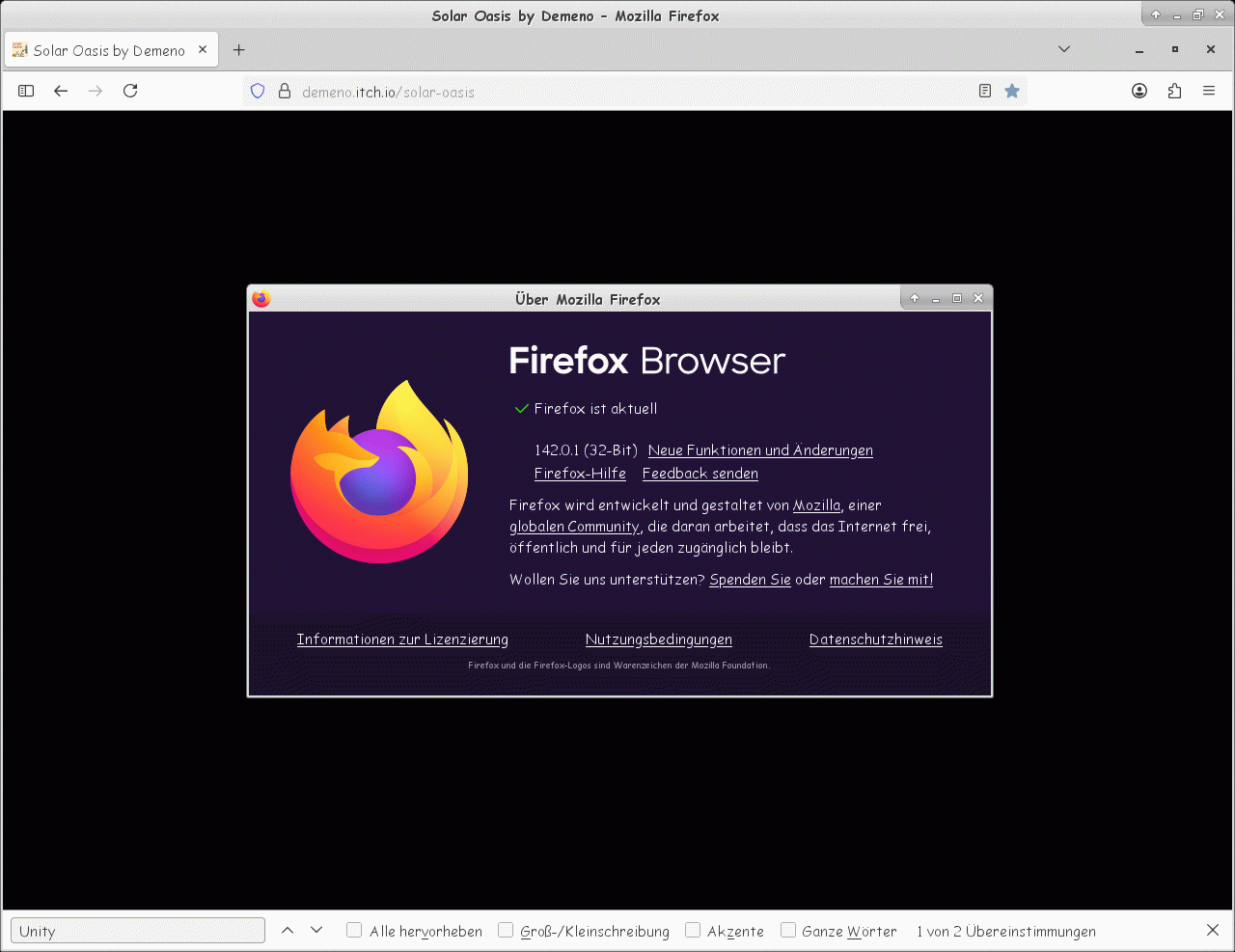Open Neue Funktionen und Änderungen link
1235x952 pixels.
point(760,450)
